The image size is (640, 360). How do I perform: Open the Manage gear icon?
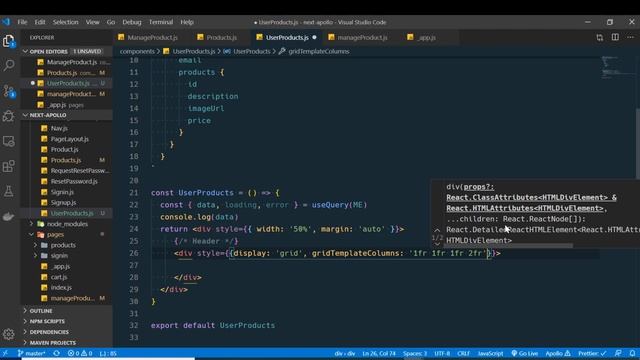point(9,334)
